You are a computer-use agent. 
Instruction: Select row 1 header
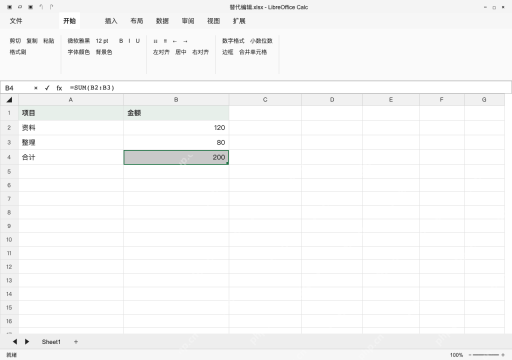[x=9, y=113]
